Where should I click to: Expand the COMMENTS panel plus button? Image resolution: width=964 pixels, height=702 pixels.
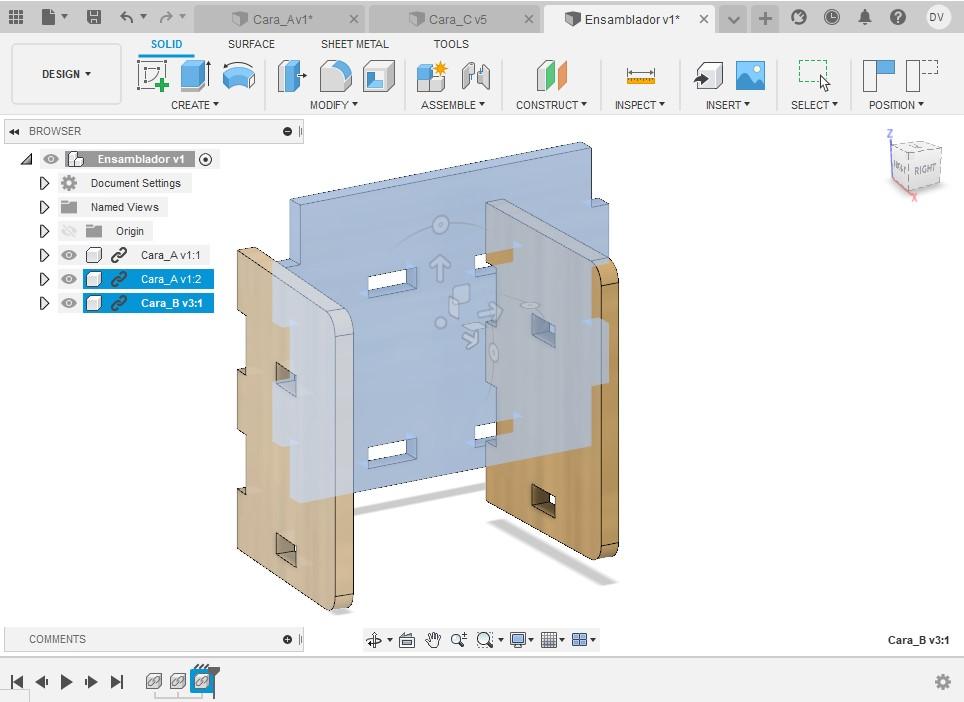[x=287, y=639]
